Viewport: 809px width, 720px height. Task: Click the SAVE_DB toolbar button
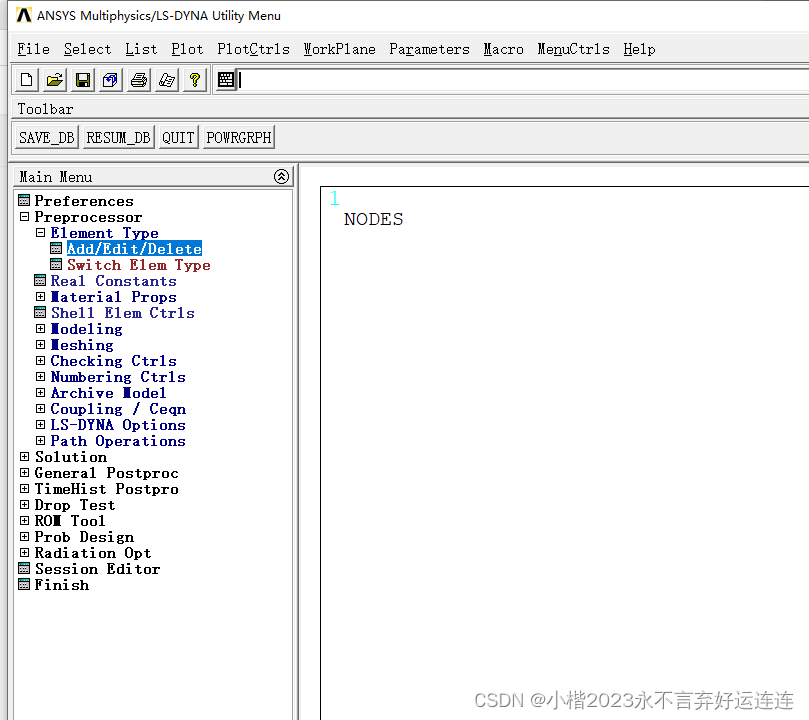47,138
